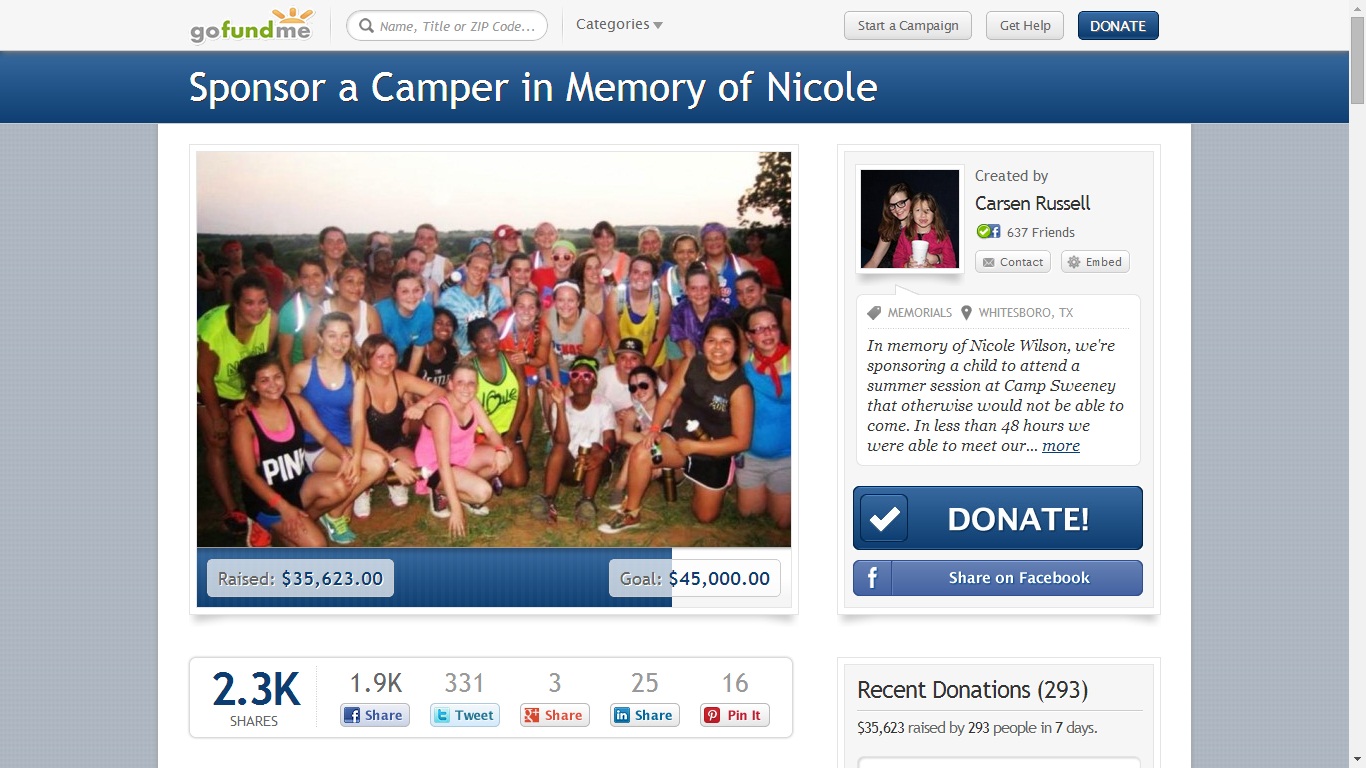The image size is (1366, 768).
Task: Click the checkmark on the DONATE! button
Action: pyautogui.click(x=884, y=518)
